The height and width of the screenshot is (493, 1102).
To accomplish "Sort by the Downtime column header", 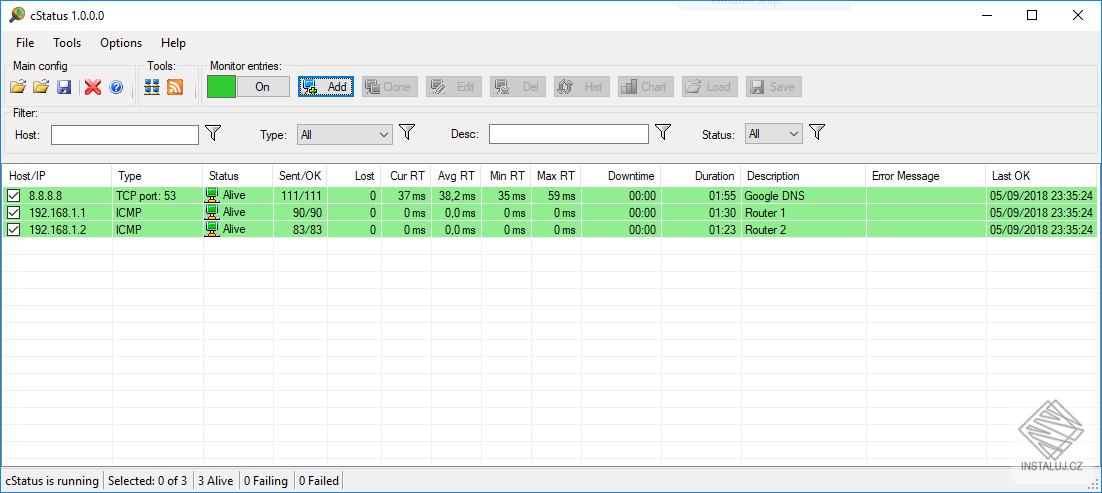I will tap(621, 176).
